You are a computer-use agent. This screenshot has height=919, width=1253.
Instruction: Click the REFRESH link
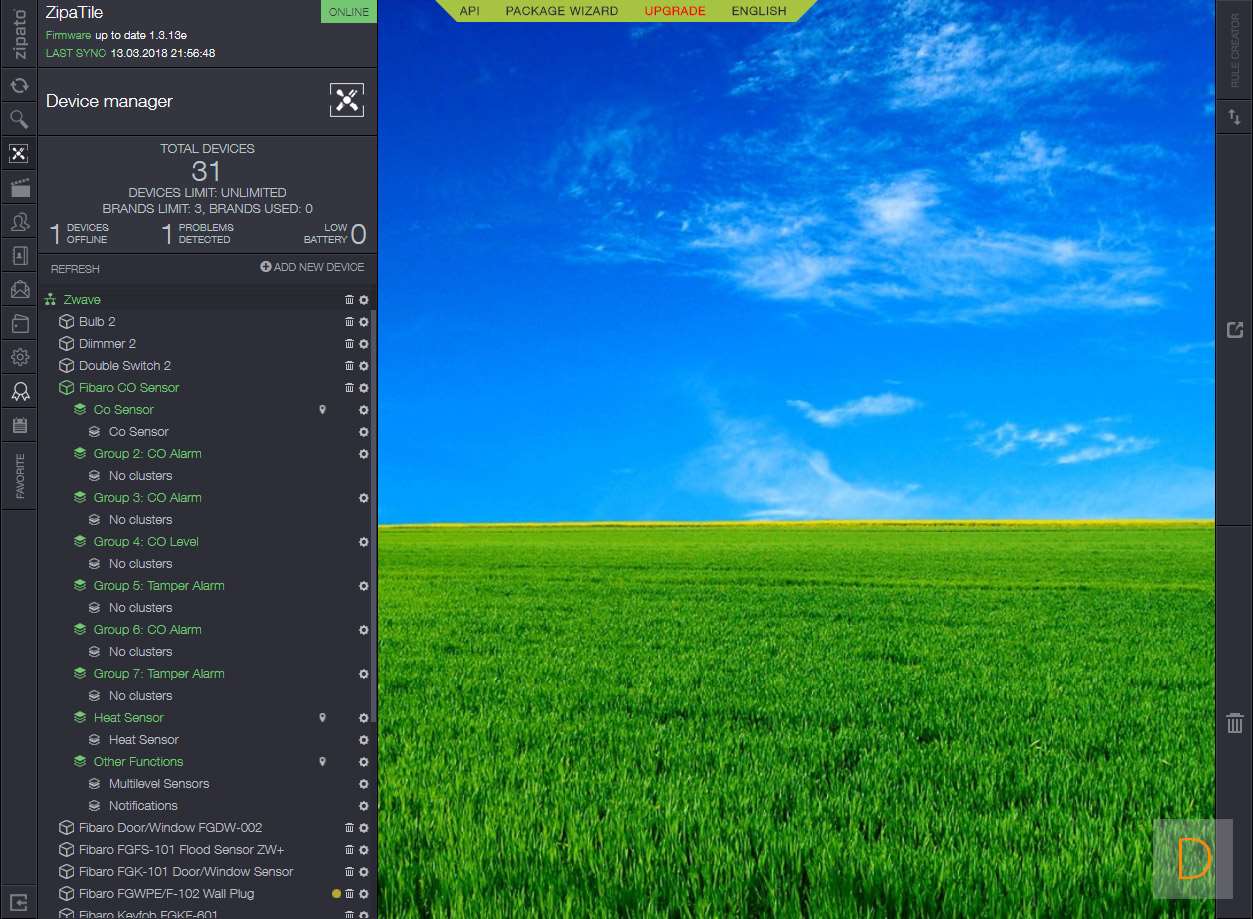(x=75, y=269)
